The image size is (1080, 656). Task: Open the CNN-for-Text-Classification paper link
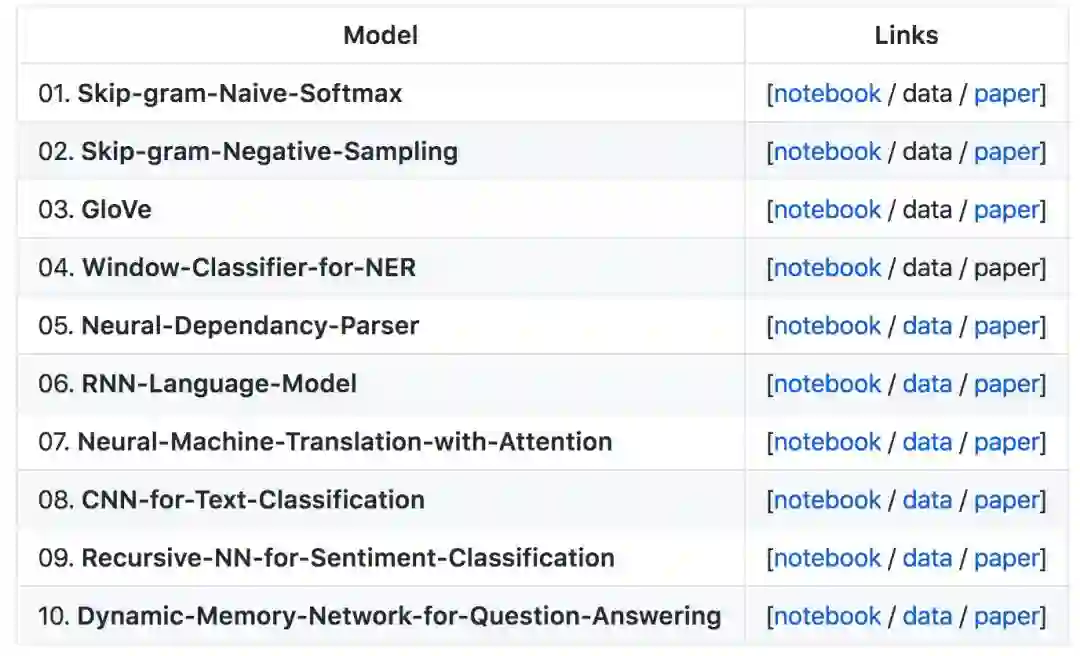point(1007,500)
